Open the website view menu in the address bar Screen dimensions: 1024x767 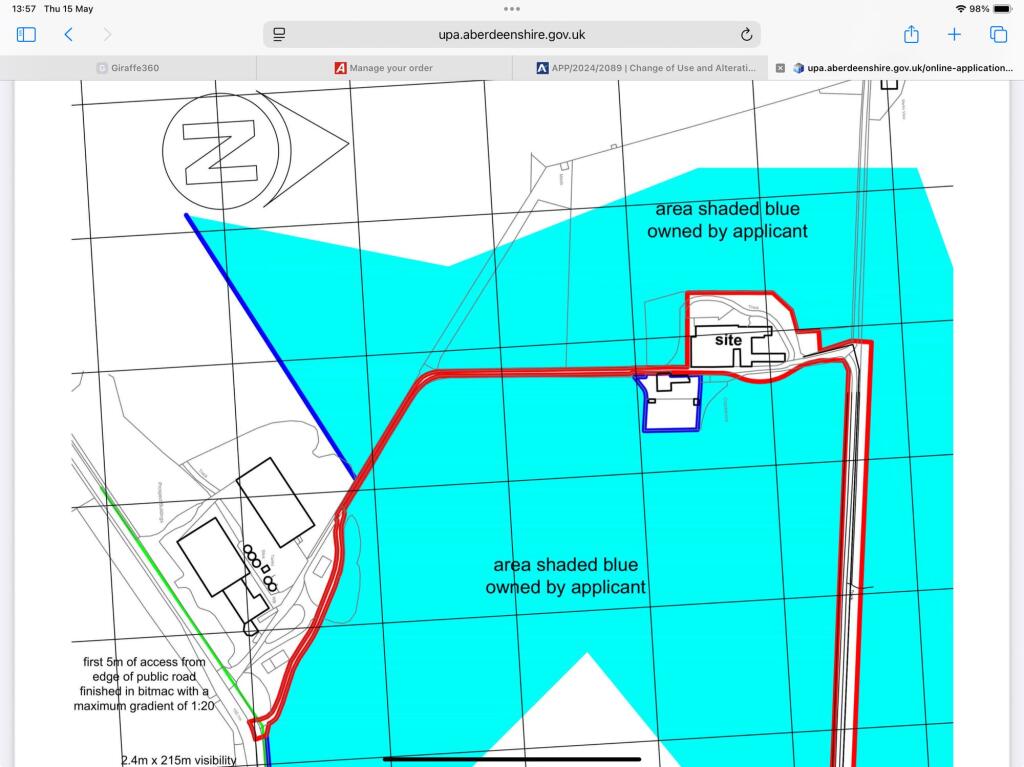[277, 33]
